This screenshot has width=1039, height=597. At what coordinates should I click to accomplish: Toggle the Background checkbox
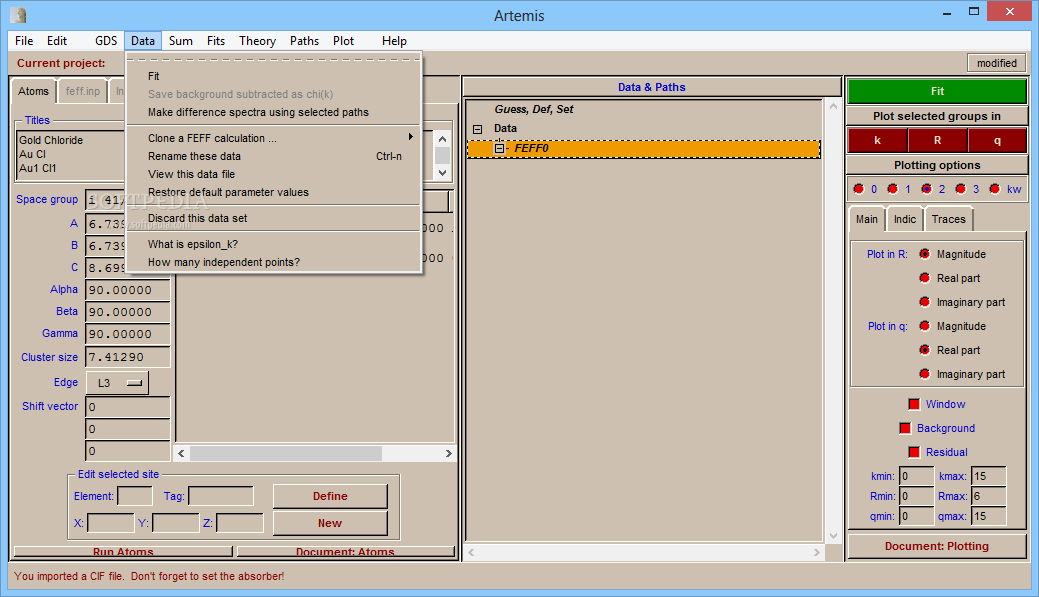pos(905,428)
